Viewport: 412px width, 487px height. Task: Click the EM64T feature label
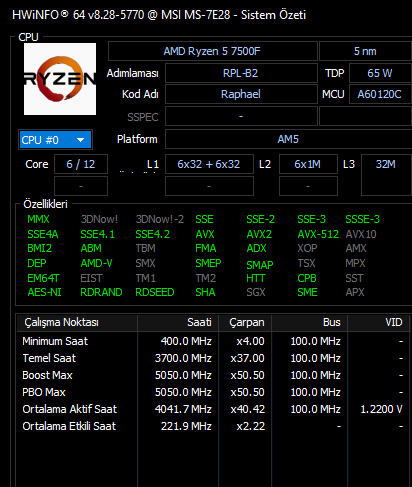click(x=43, y=278)
